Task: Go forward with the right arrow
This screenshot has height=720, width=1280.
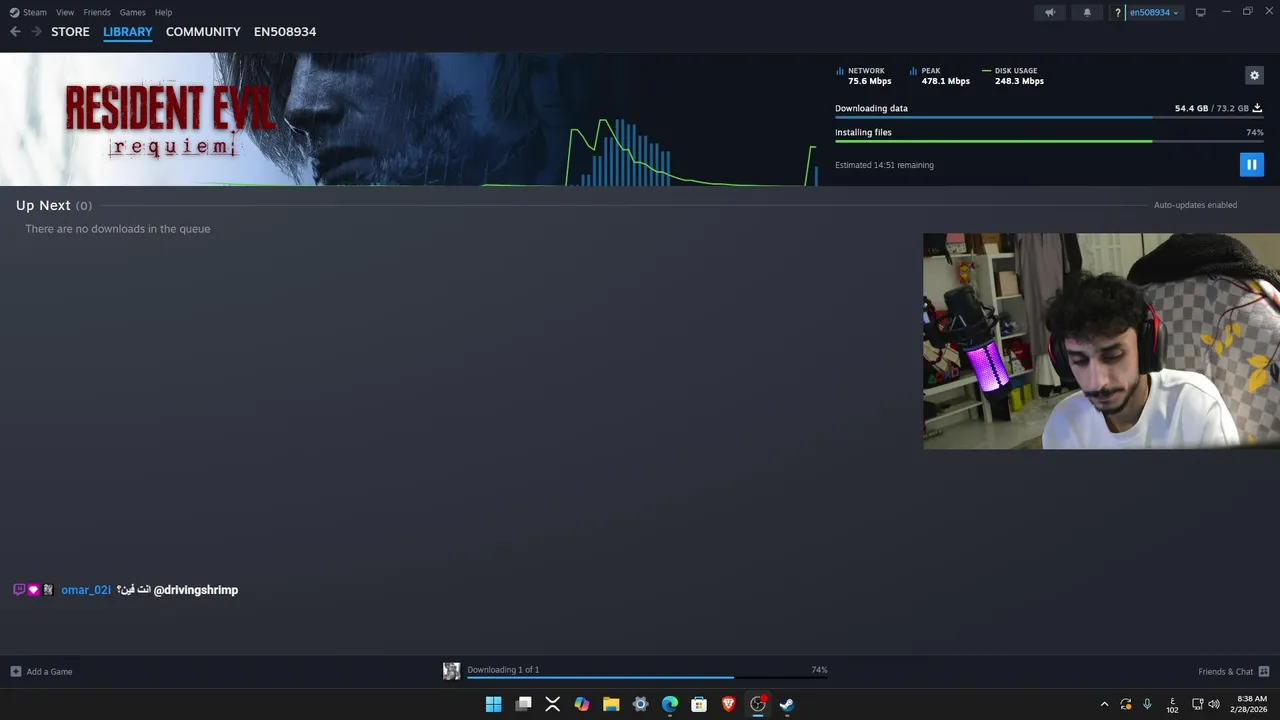Action: click(x=36, y=32)
